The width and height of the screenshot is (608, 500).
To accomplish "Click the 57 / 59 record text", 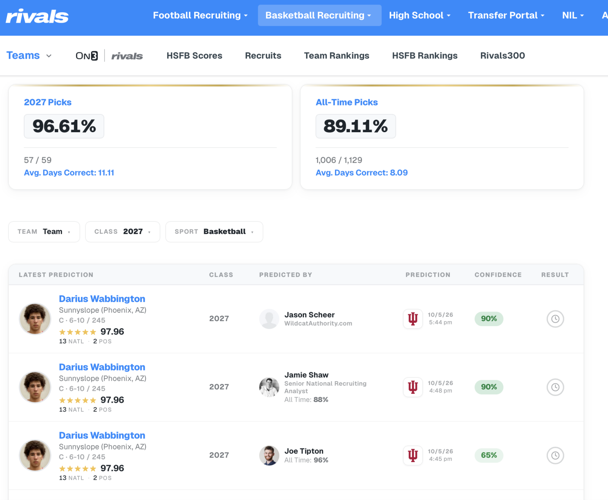I will 38,160.
